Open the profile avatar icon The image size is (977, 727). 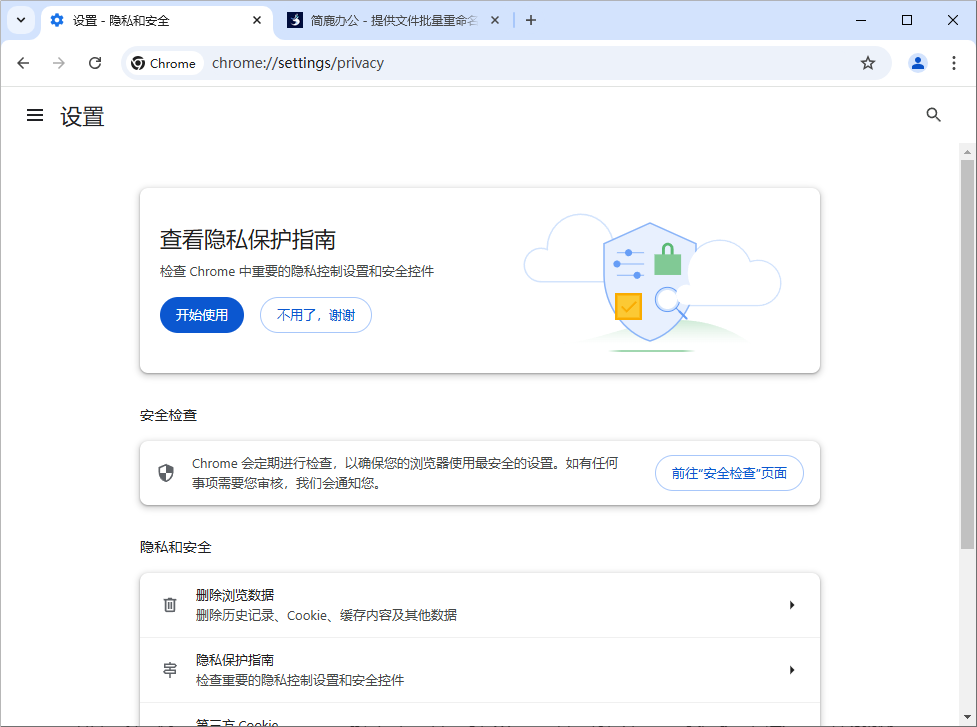(x=918, y=62)
